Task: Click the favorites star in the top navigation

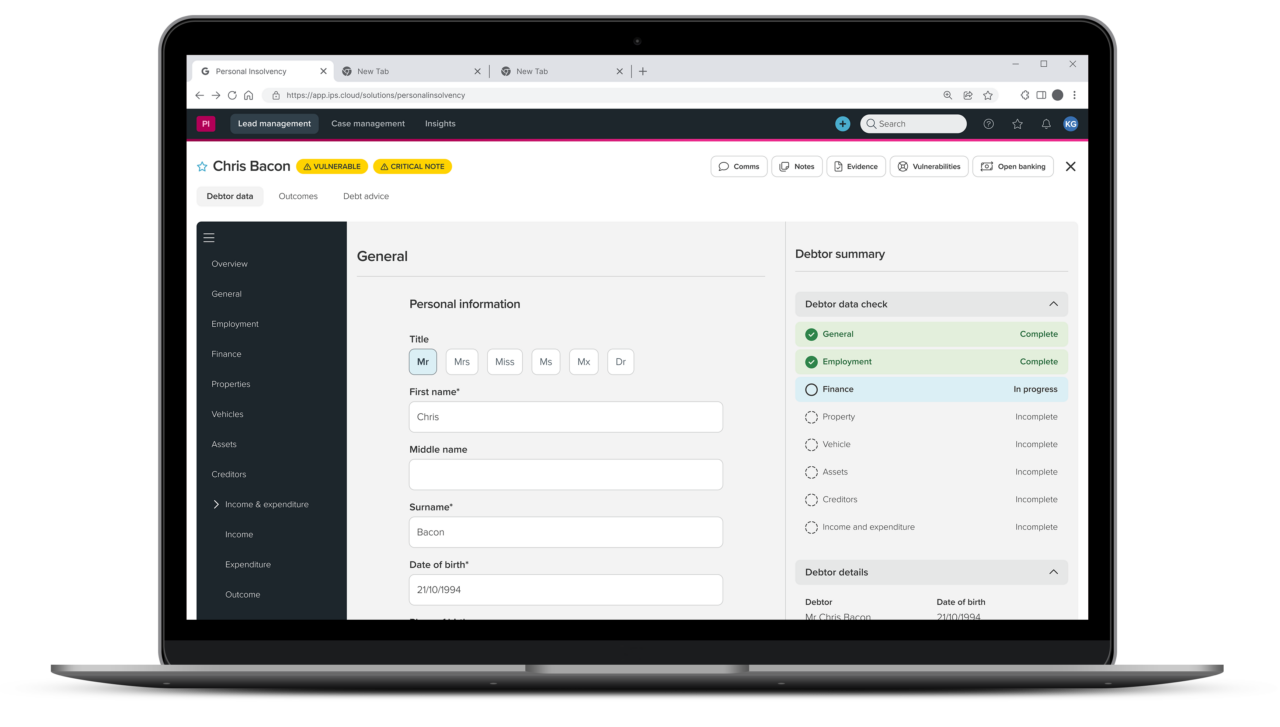Action: coord(1017,124)
